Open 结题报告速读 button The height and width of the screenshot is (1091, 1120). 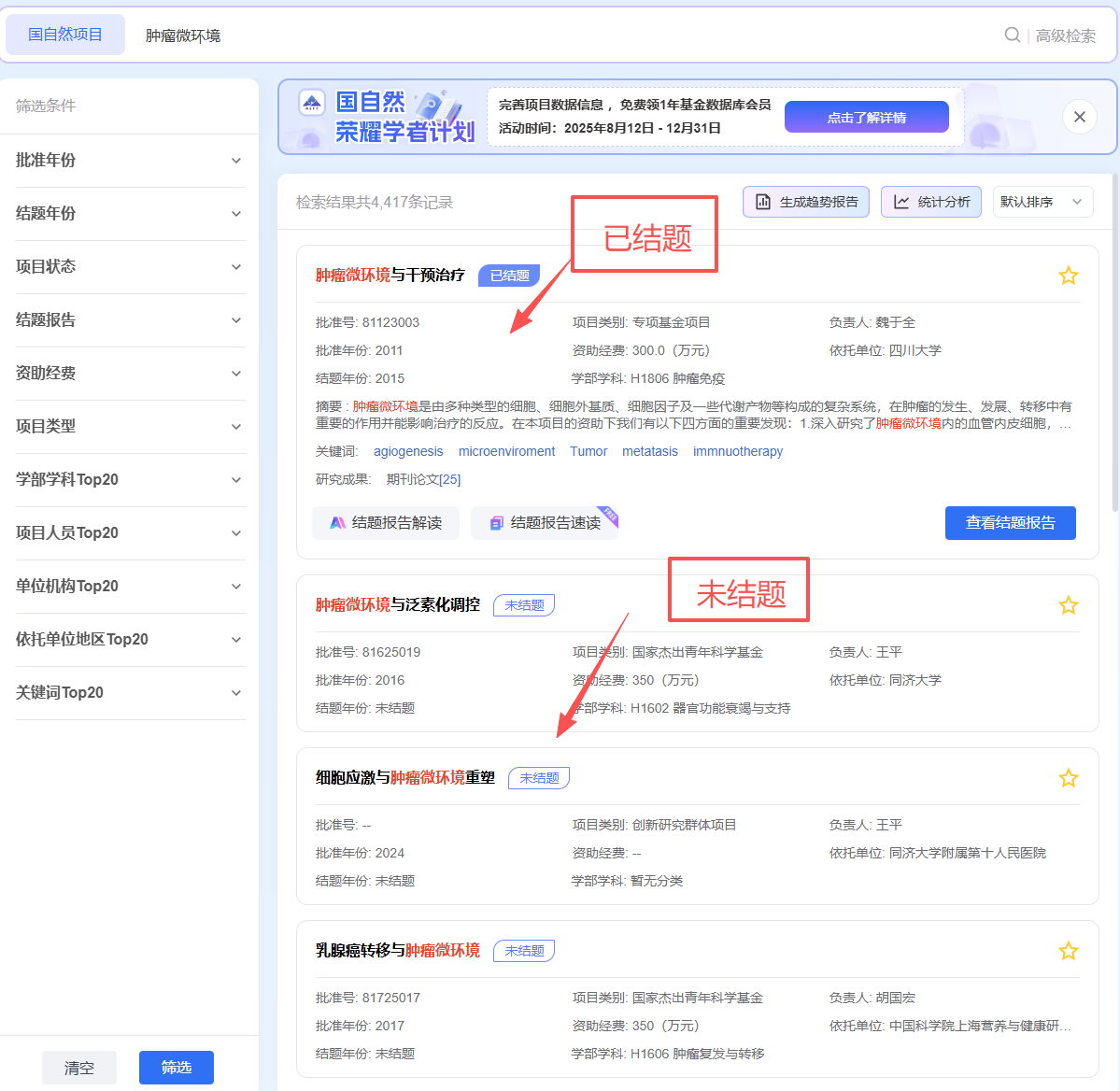coord(545,523)
